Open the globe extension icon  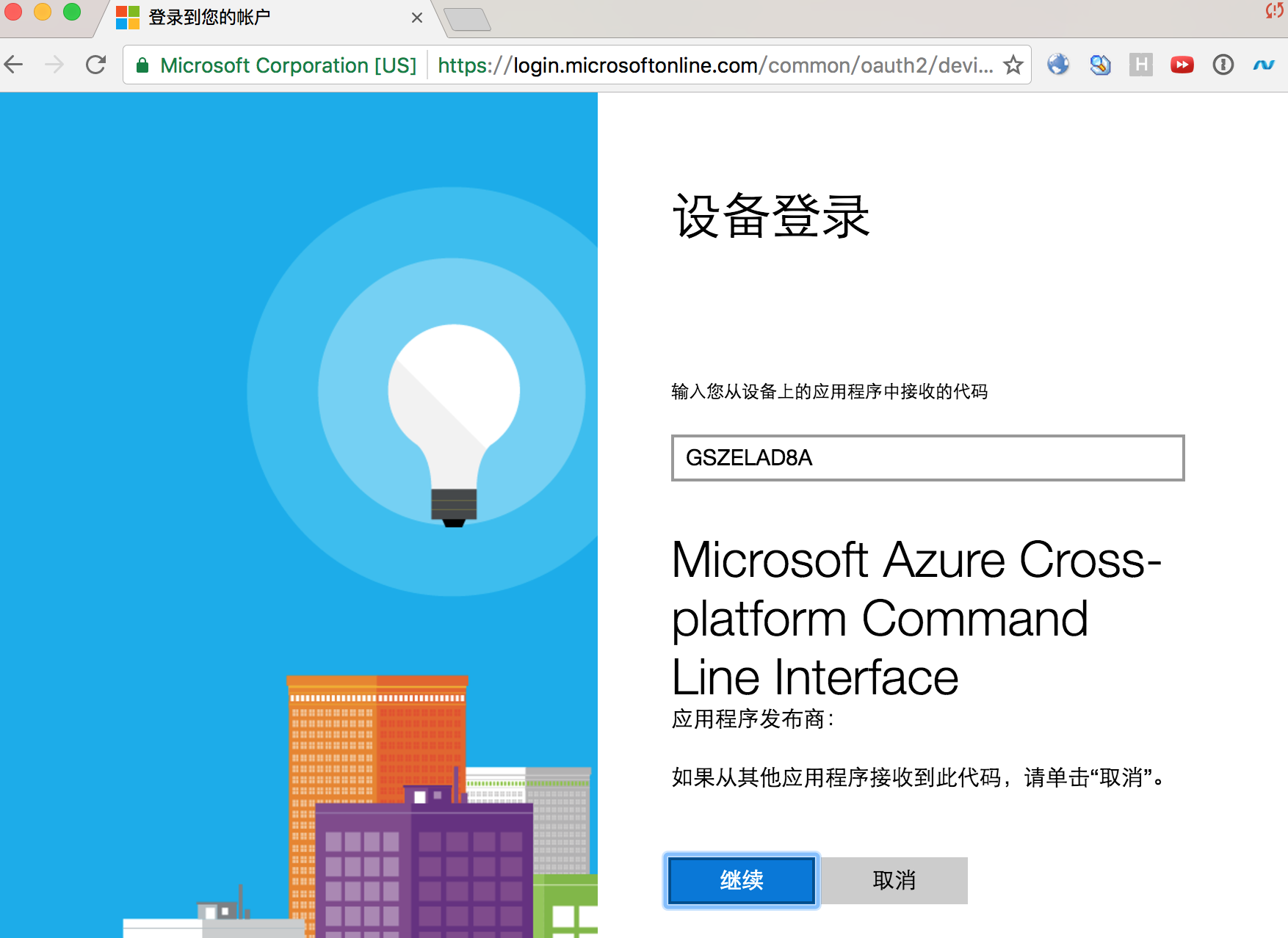coord(1058,65)
